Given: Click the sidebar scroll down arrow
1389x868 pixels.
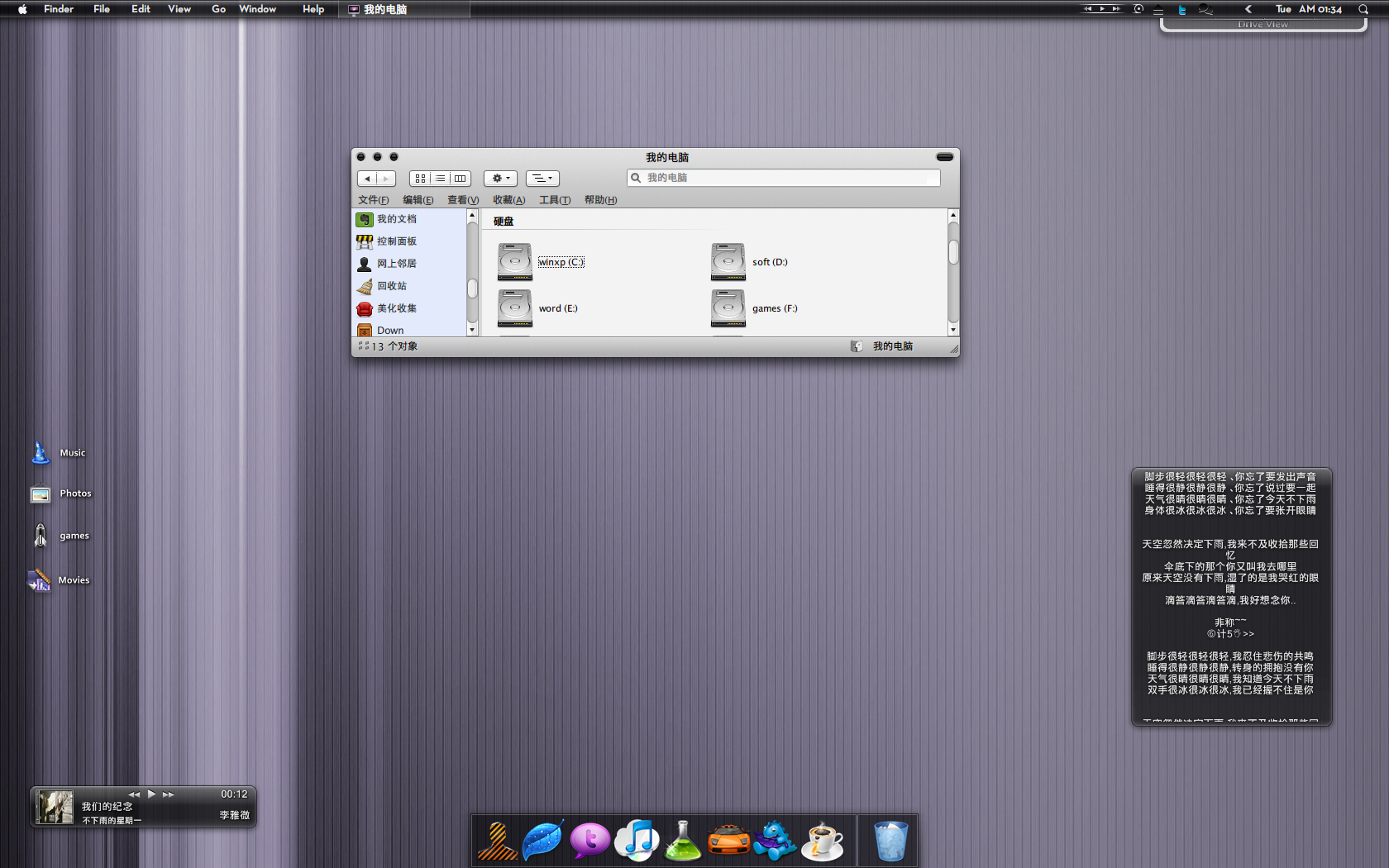Looking at the screenshot, I should [x=472, y=330].
